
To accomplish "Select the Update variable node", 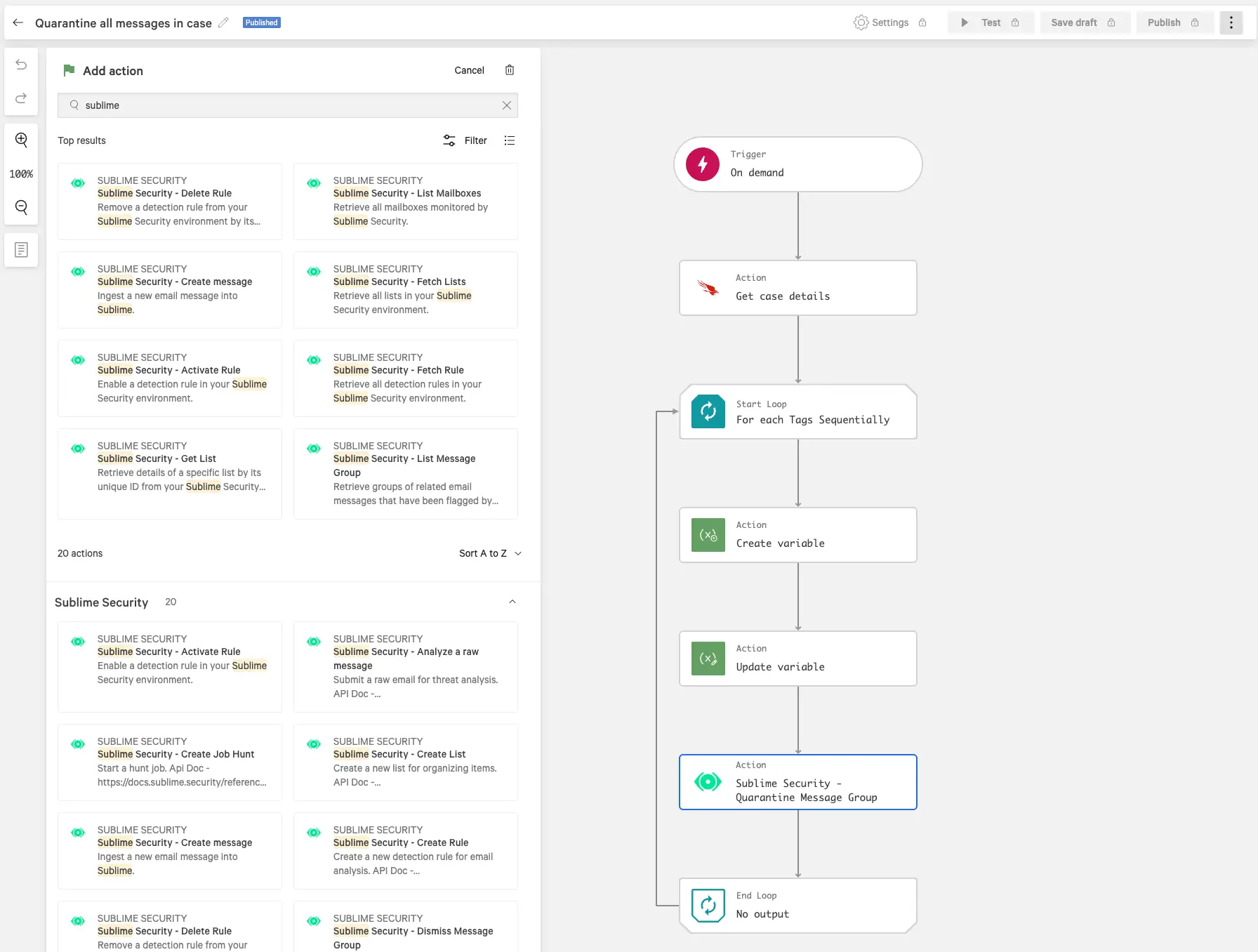I will coord(798,659).
